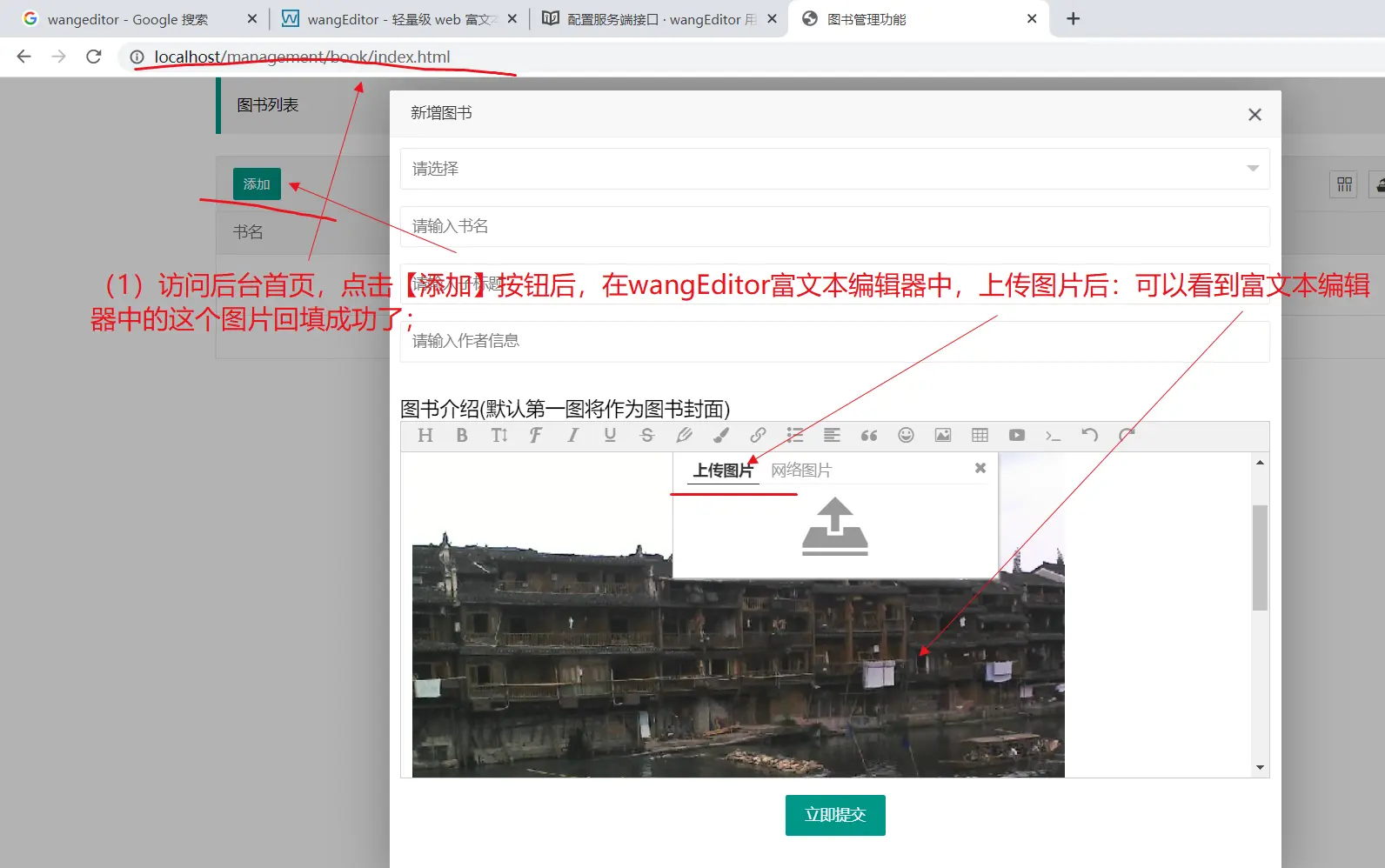Click the upload arrow icon in panel
This screenshot has width=1385, height=868.
(x=834, y=526)
